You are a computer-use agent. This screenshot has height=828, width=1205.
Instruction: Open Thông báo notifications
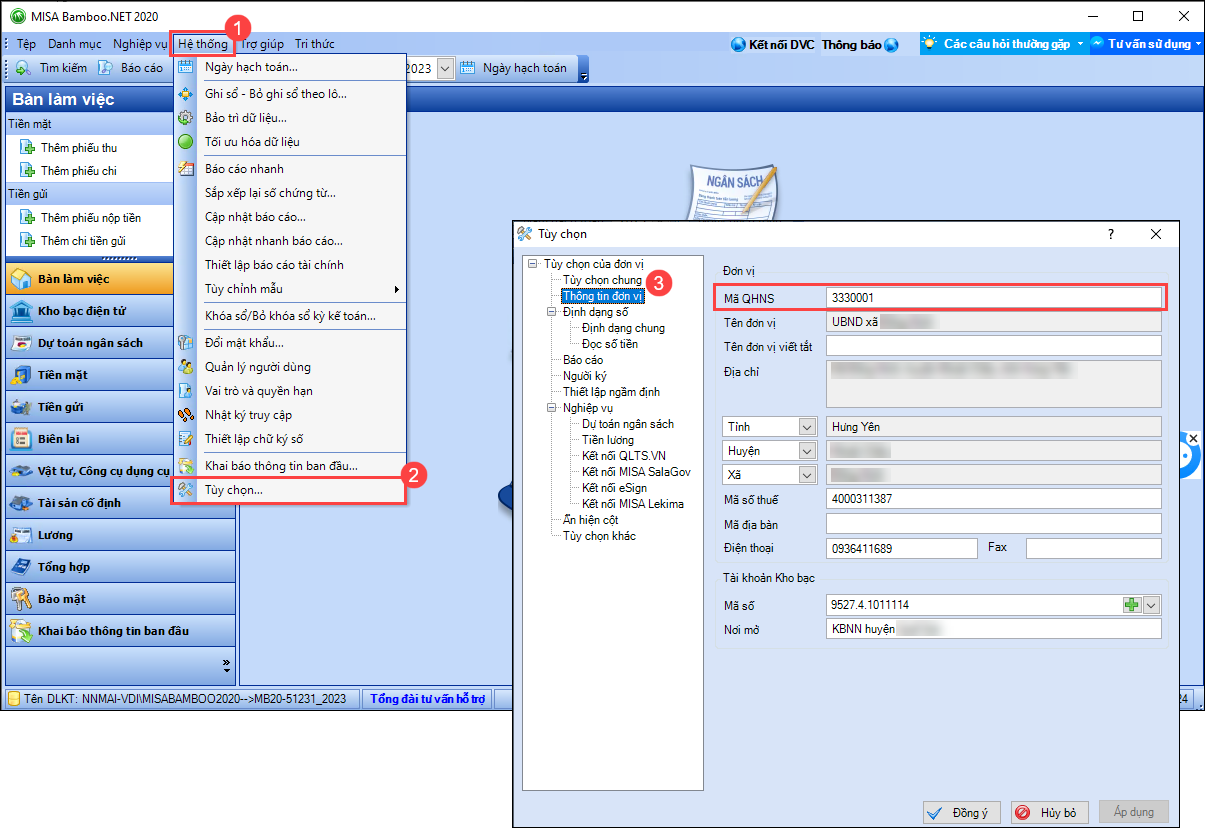[860, 44]
